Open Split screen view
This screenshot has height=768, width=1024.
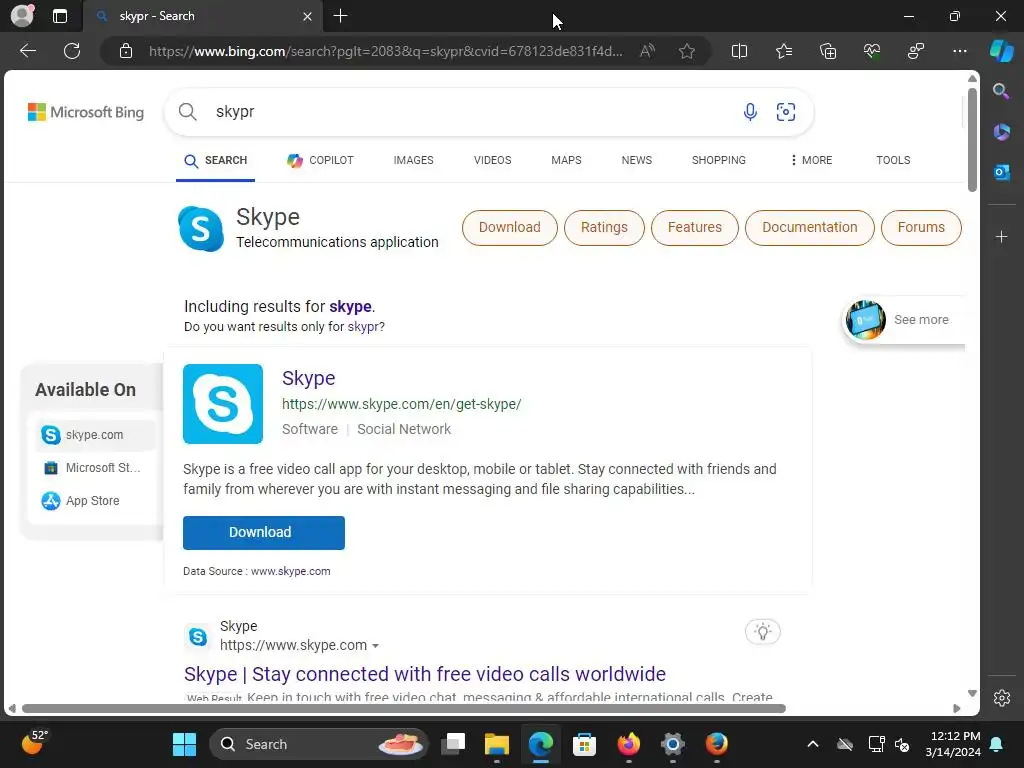pos(739,51)
